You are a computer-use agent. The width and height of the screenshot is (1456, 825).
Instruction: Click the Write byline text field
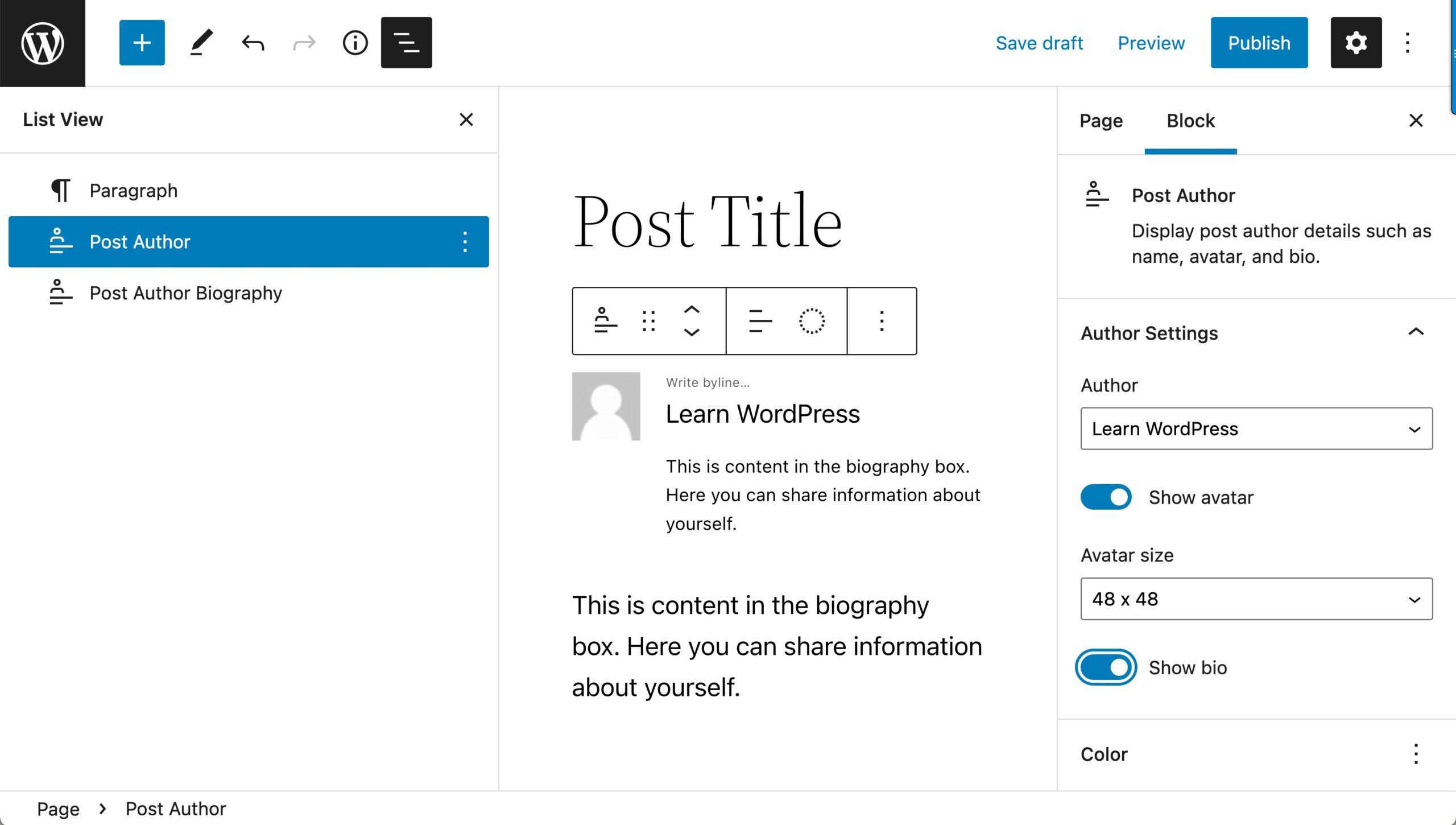pos(708,382)
